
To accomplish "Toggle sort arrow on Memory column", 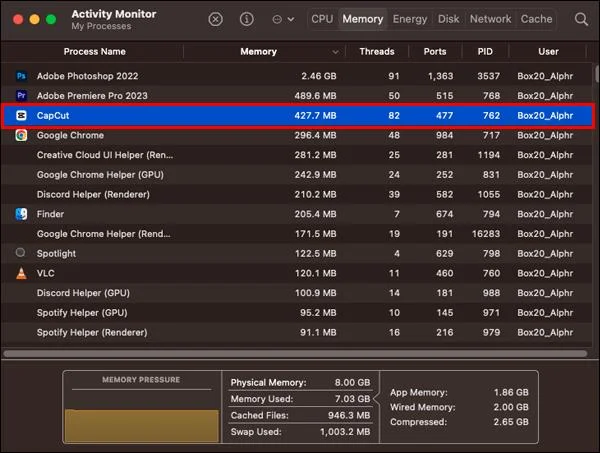I will click(335, 52).
